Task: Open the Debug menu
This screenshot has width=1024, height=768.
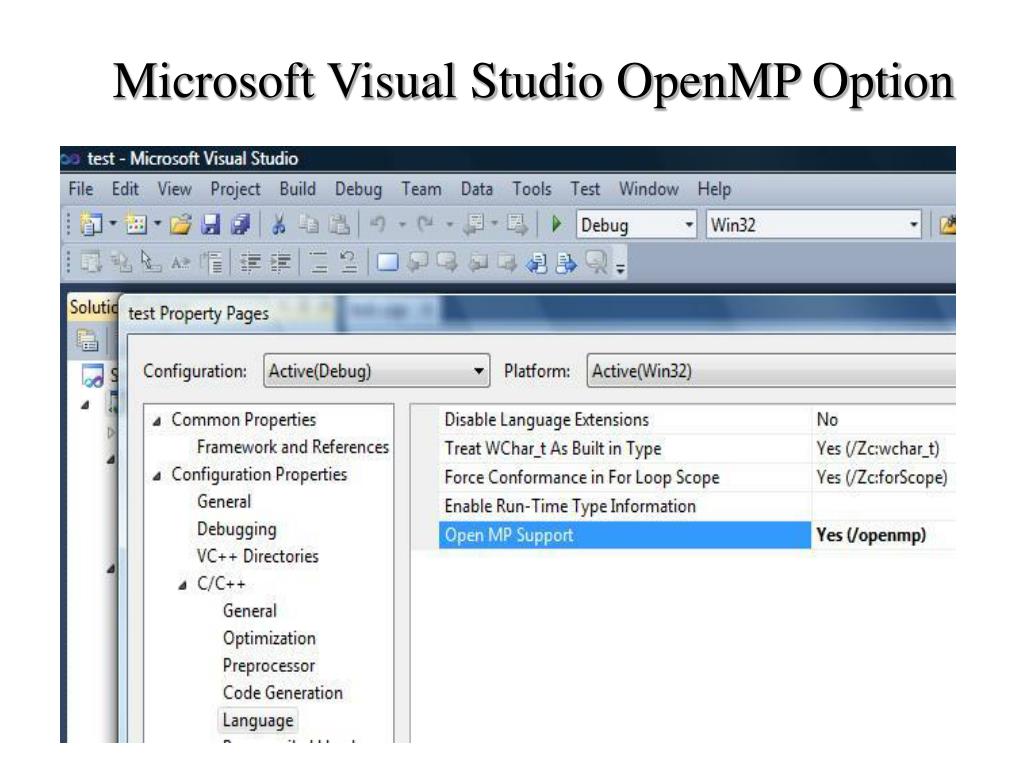Action: [x=359, y=189]
